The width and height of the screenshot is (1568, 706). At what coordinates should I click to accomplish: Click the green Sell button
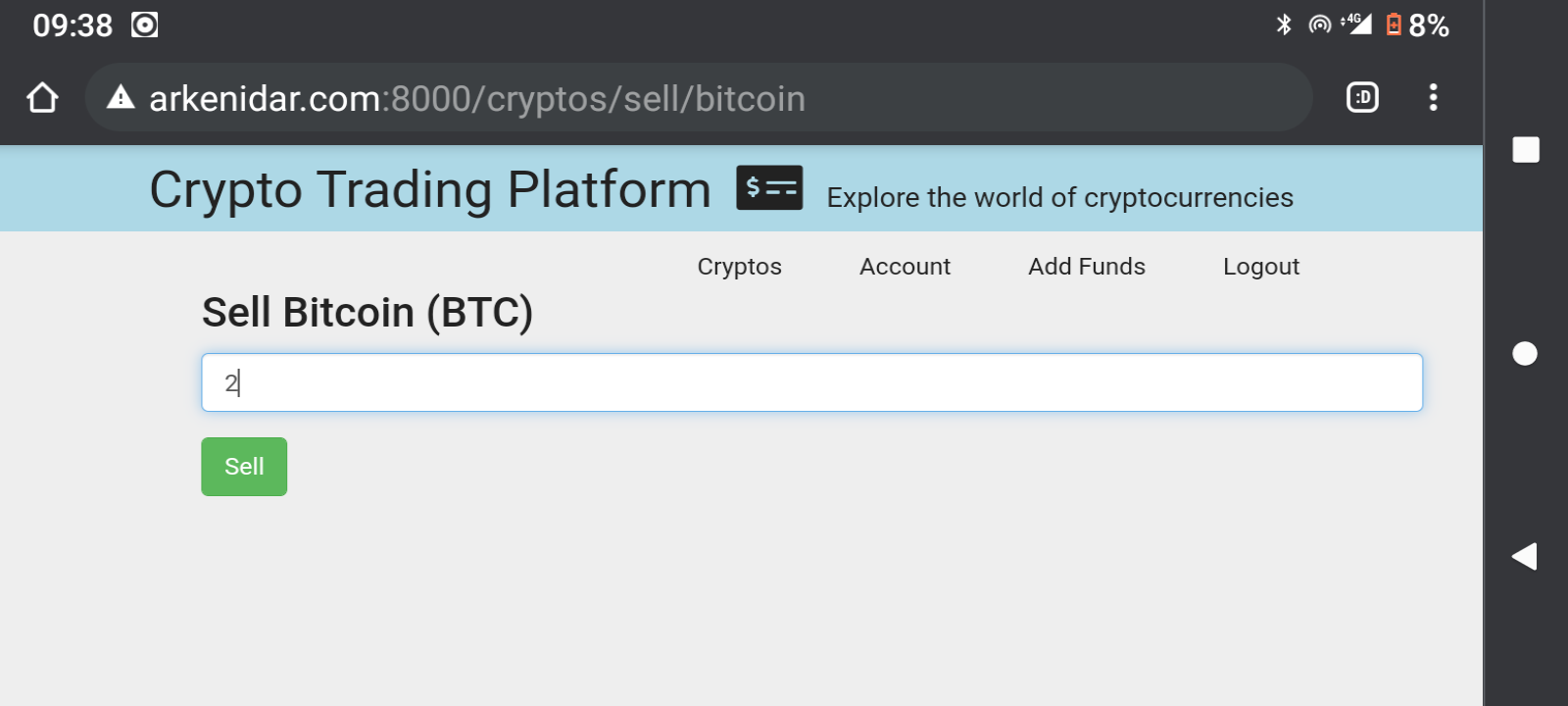point(244,467)
